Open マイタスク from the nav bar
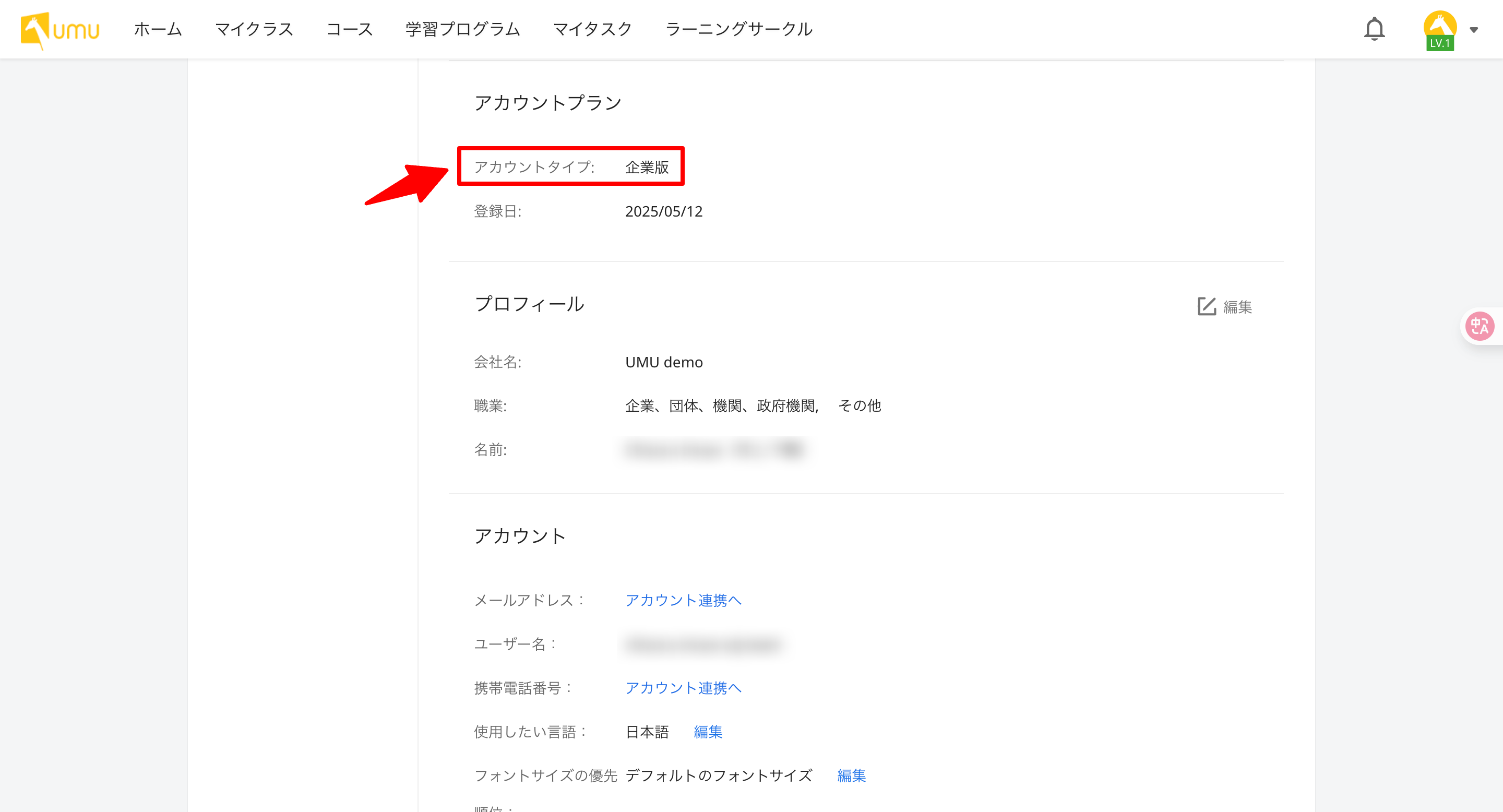The height and width of the screenshot is (812, 1503). point(592,29)
